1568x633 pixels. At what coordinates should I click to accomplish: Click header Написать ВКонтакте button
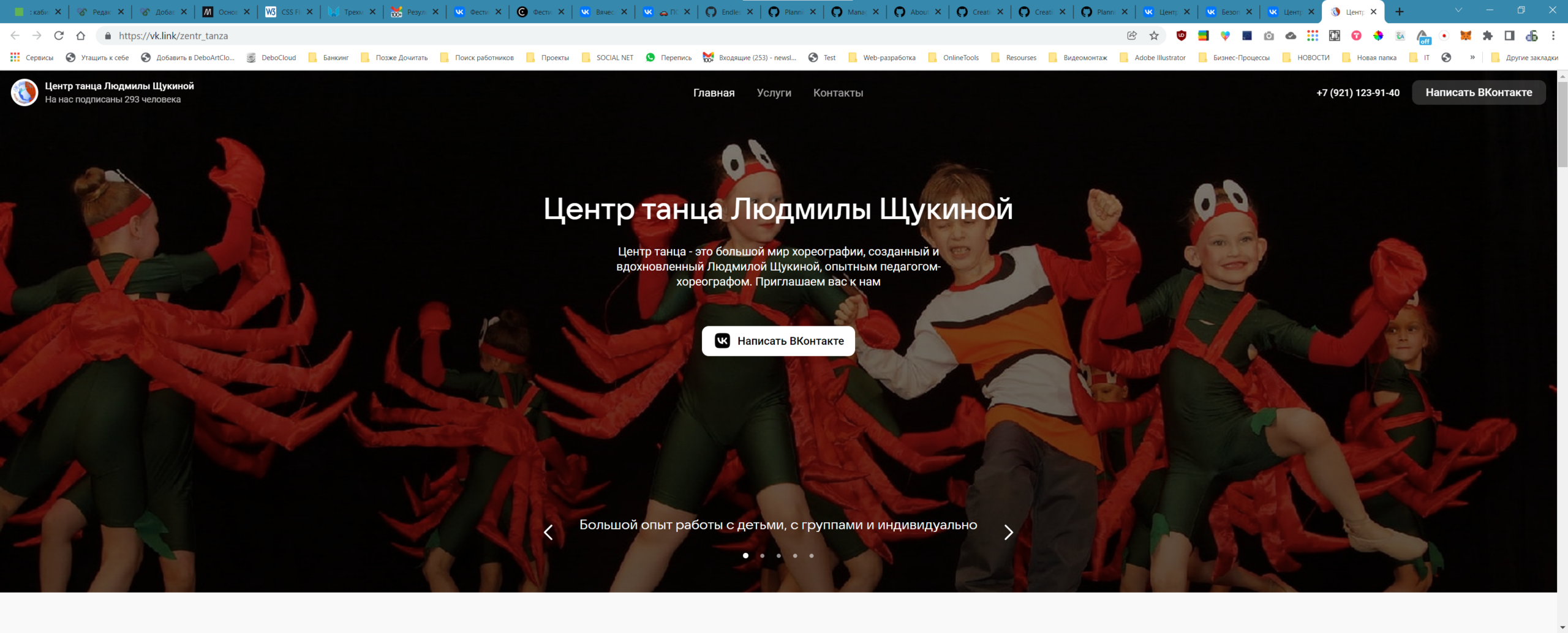(x=1478, y=92)
